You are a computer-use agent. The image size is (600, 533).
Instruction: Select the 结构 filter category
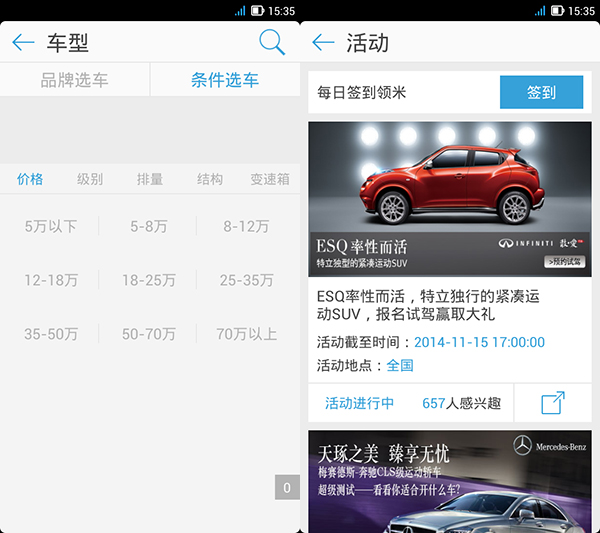point(210,179)
